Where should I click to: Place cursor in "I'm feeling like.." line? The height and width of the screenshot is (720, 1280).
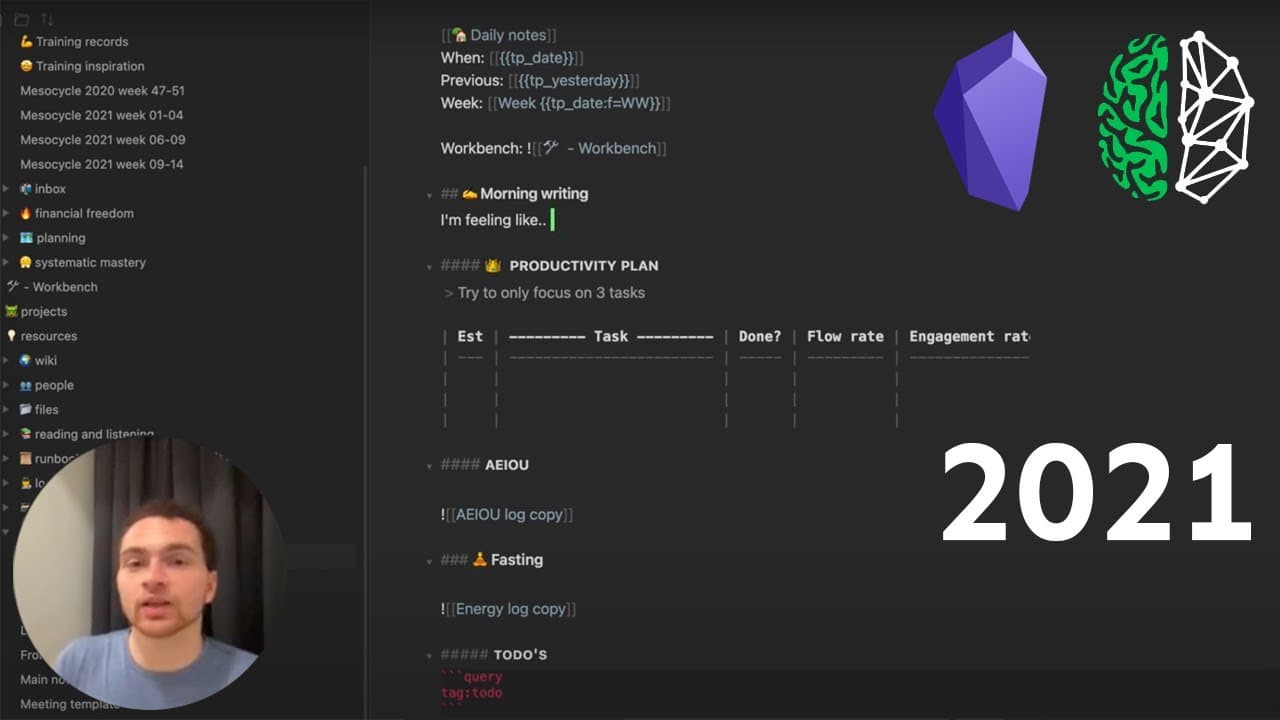coord(494,220)
